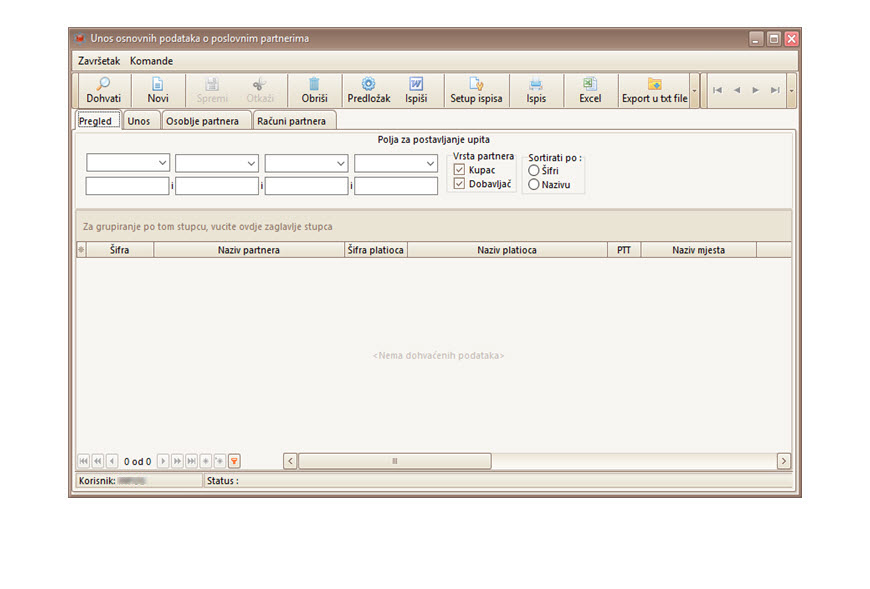Screen dimensions: 870x589
Task: Open Predložak template gear icon
Action: [x=368, y=84]
